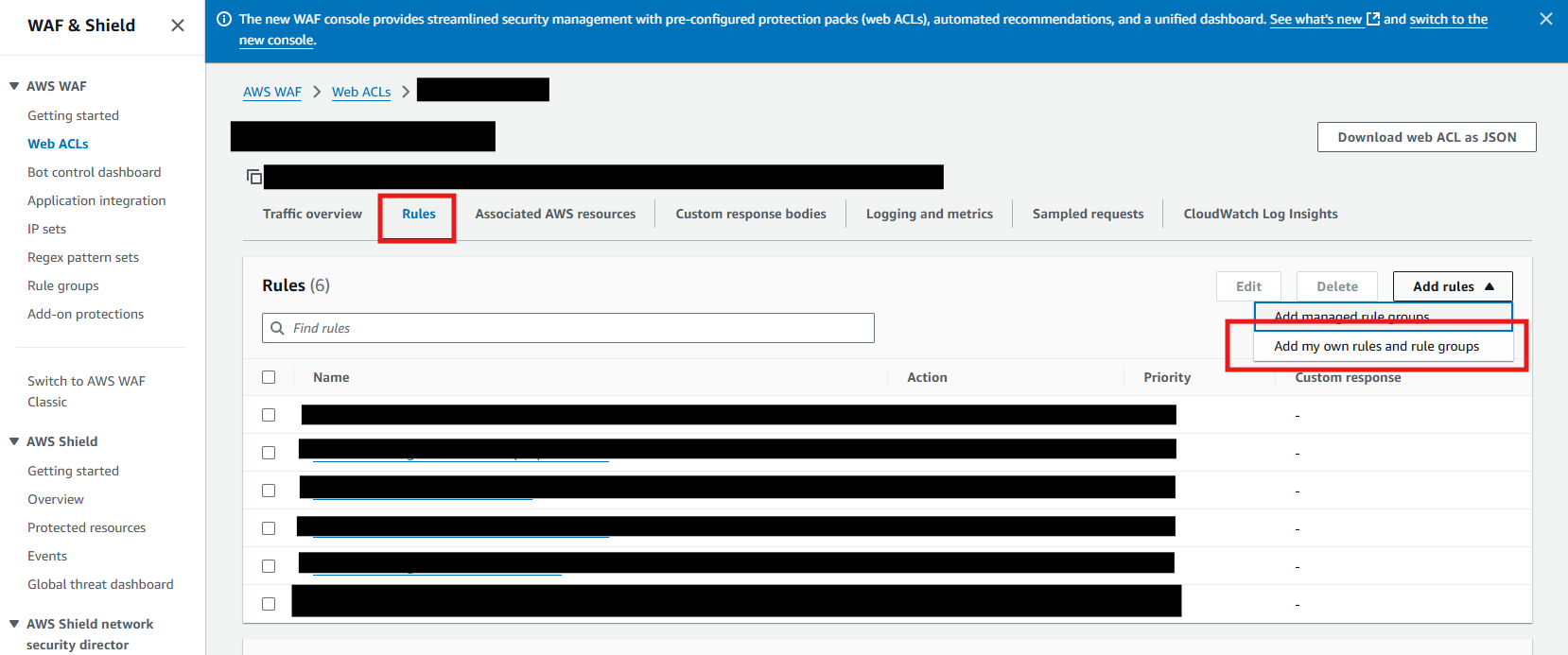This screenshot has height=655, width=1568.
Task: Open Protected resources in sidebar
Action: pos(86,527)
